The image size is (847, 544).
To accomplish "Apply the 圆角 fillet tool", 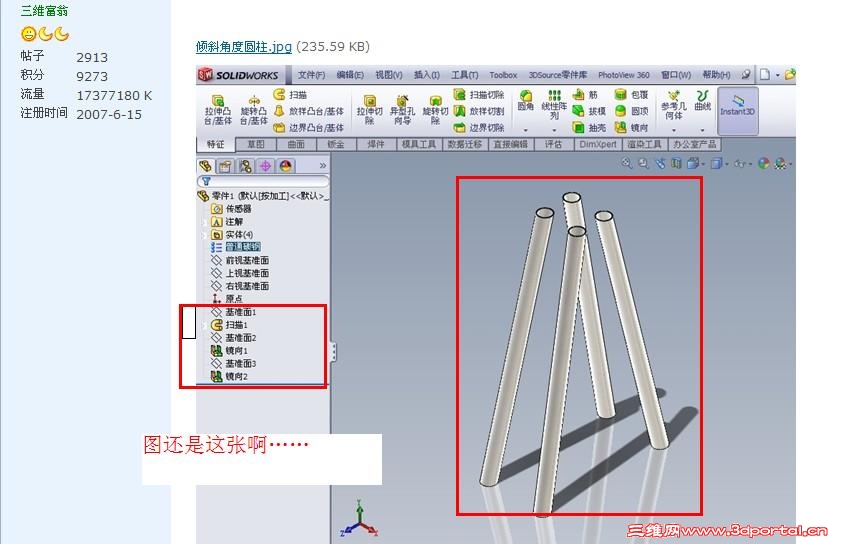I will point(526,101).
